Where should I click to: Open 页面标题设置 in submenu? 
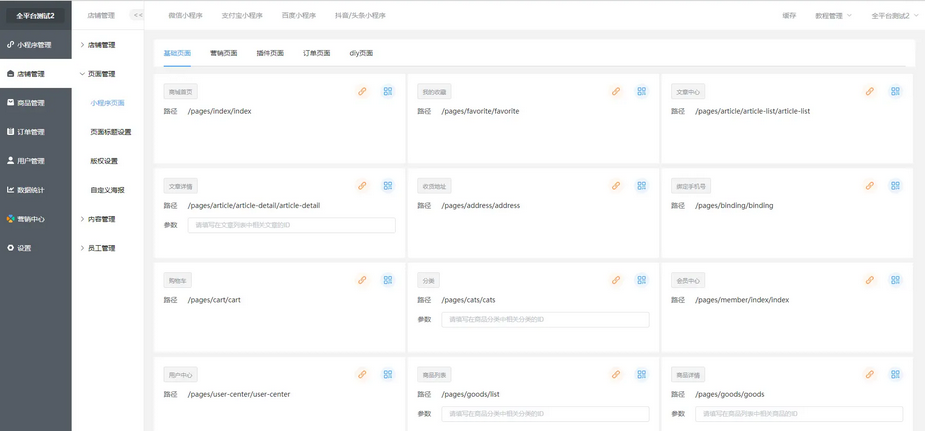coord(110,132)
